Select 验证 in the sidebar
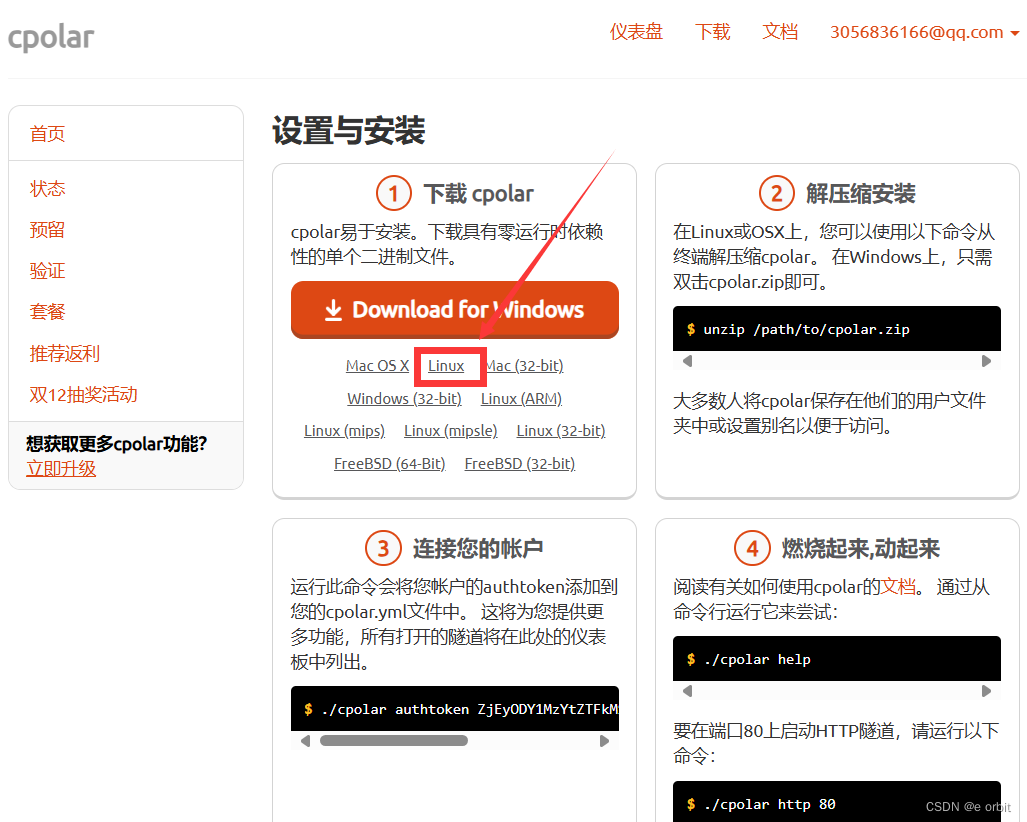1027x822 pixels. pyautogui.click(x=47, y=271)
